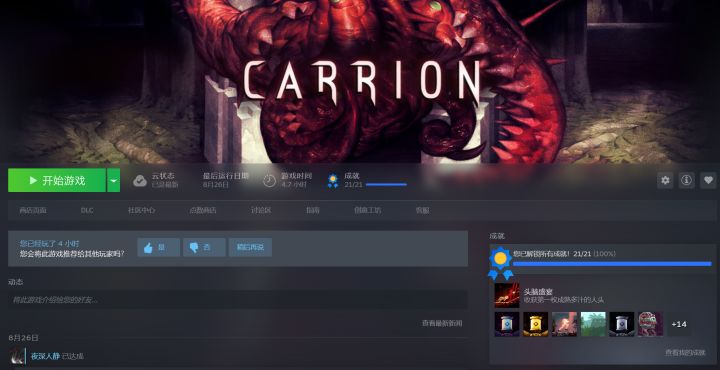
Task: Open the 指南 guides tab
Action: (313, 210)
